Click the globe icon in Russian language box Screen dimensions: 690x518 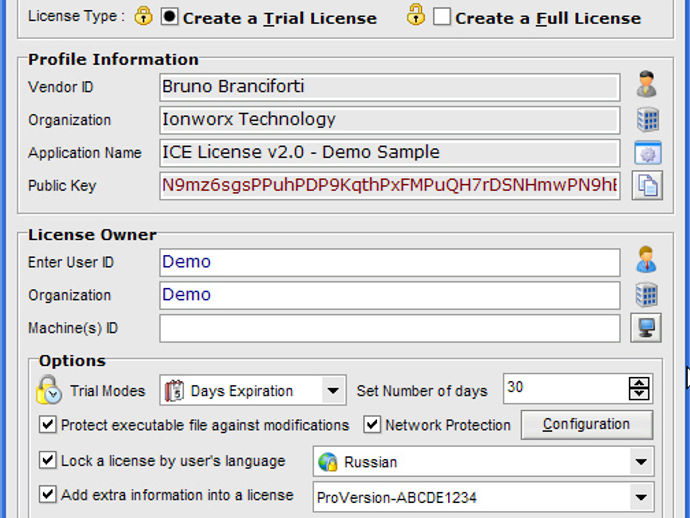(328, 462)
